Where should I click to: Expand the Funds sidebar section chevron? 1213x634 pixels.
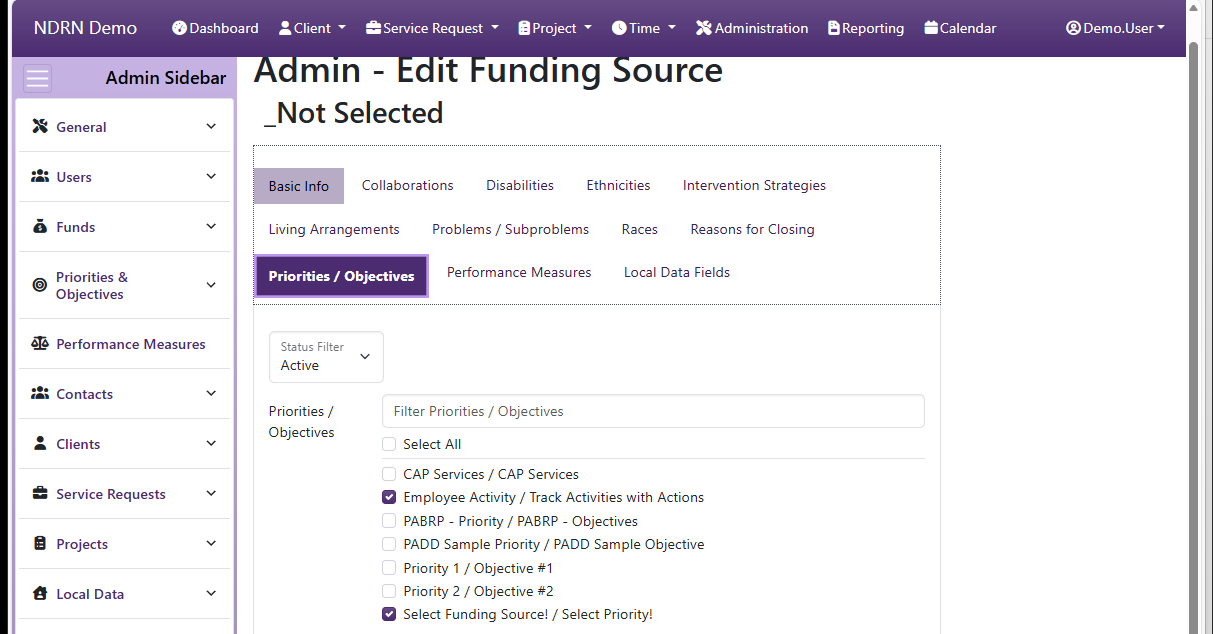pyautogui.click(x=211, y=227)
